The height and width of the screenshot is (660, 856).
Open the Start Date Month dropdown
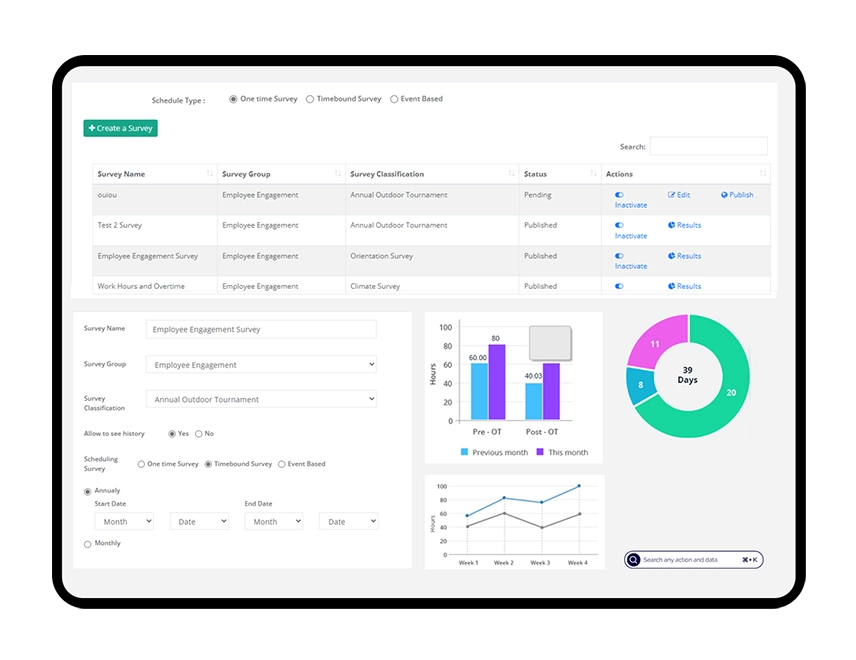pos(124,521)
